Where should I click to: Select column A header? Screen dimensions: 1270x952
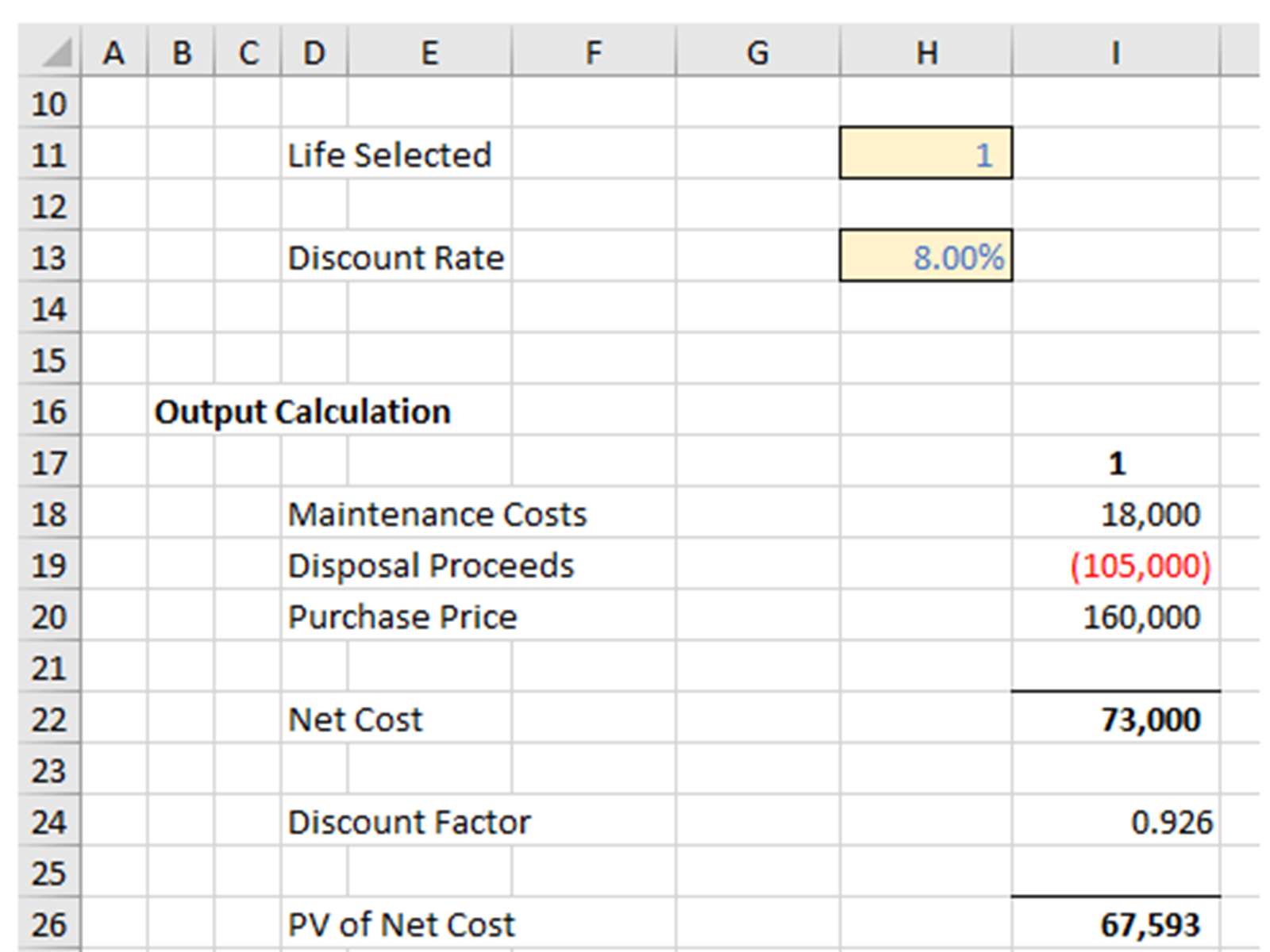pyautogui.click(x=114, y=53)
